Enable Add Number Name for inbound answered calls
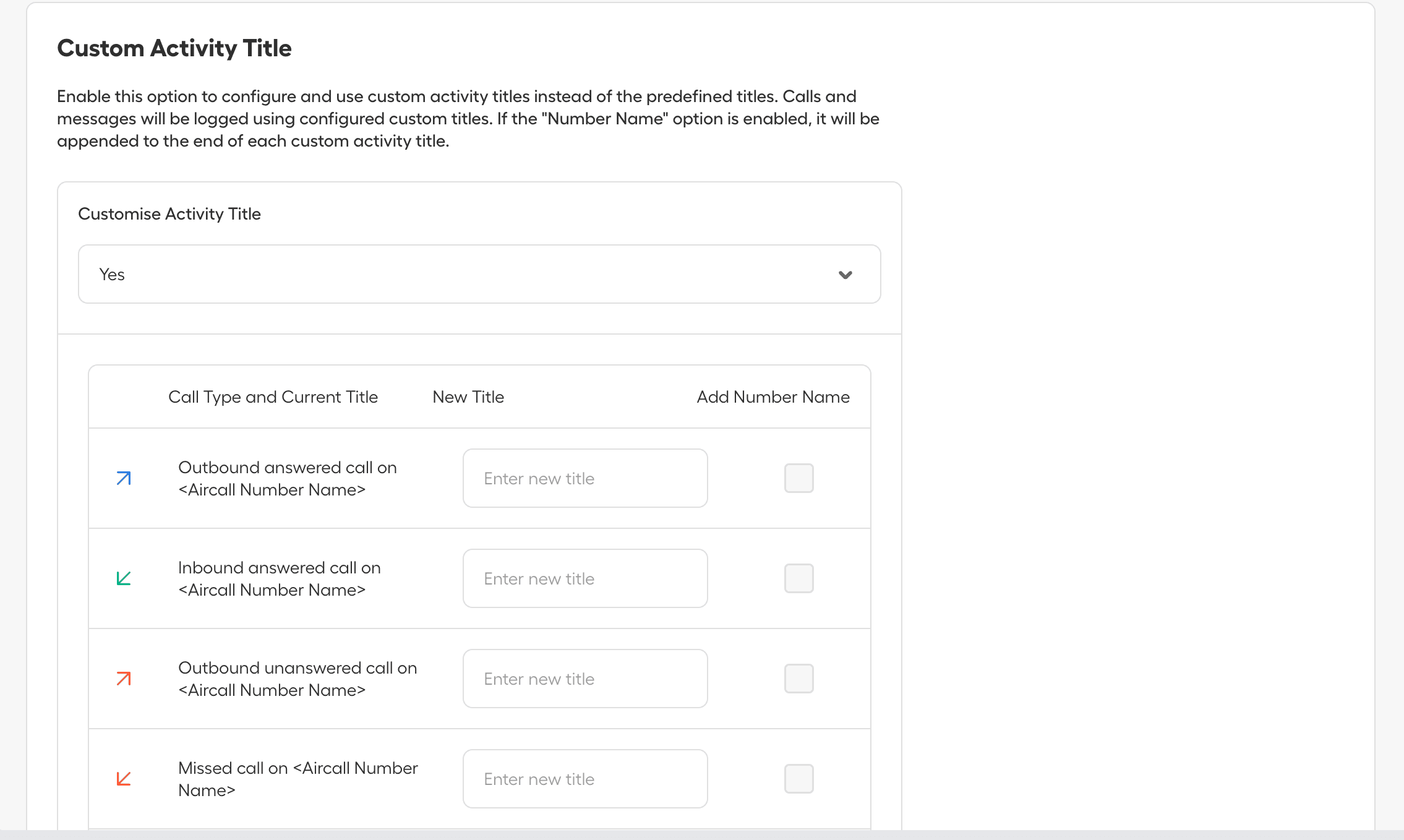Image resolution: width=1404 pixels, height=840 pixels. 798,578
